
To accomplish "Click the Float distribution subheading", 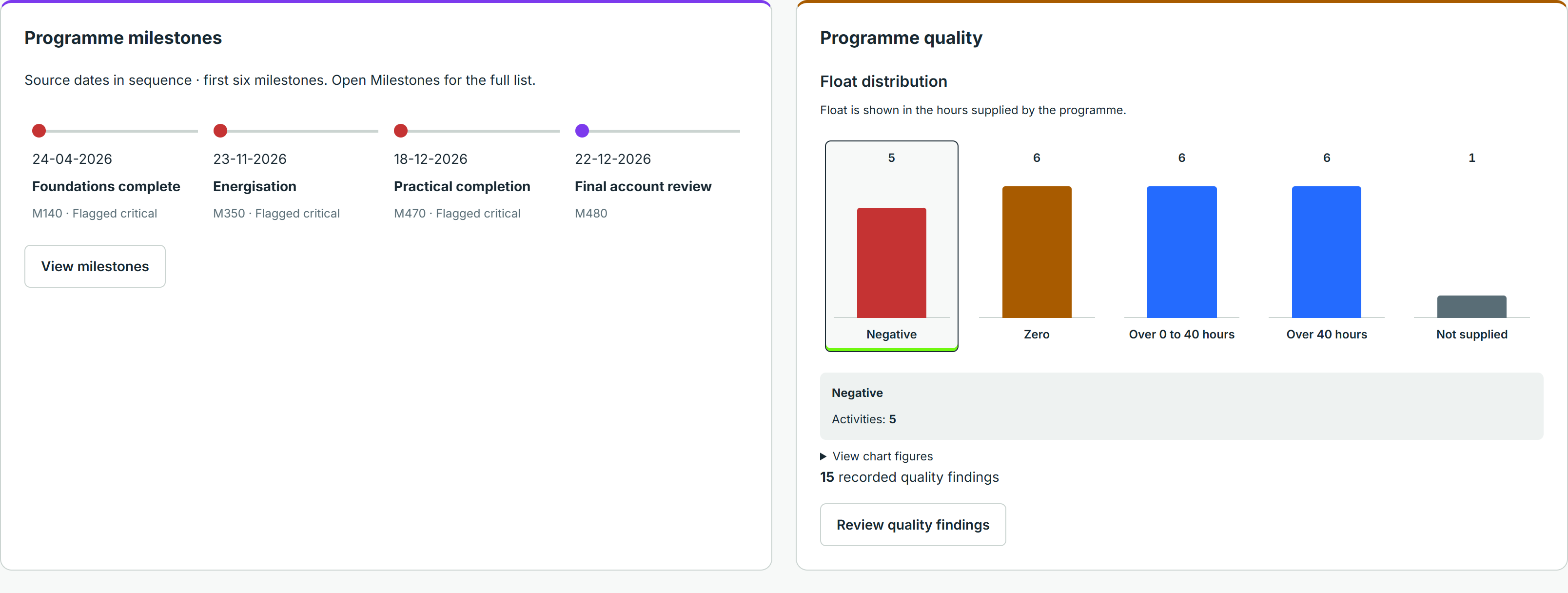I will [883, 81].
